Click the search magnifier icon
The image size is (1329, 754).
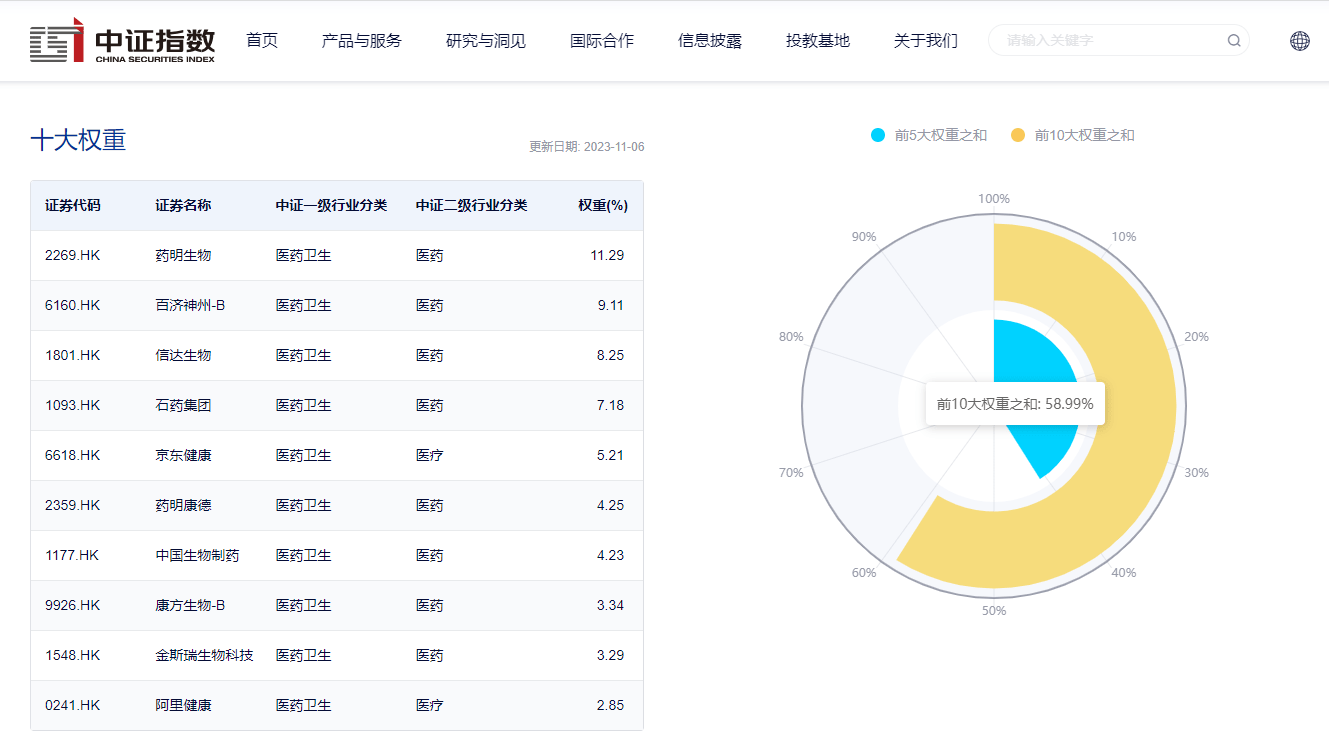pyautogui.click(x=1234, y=41)
